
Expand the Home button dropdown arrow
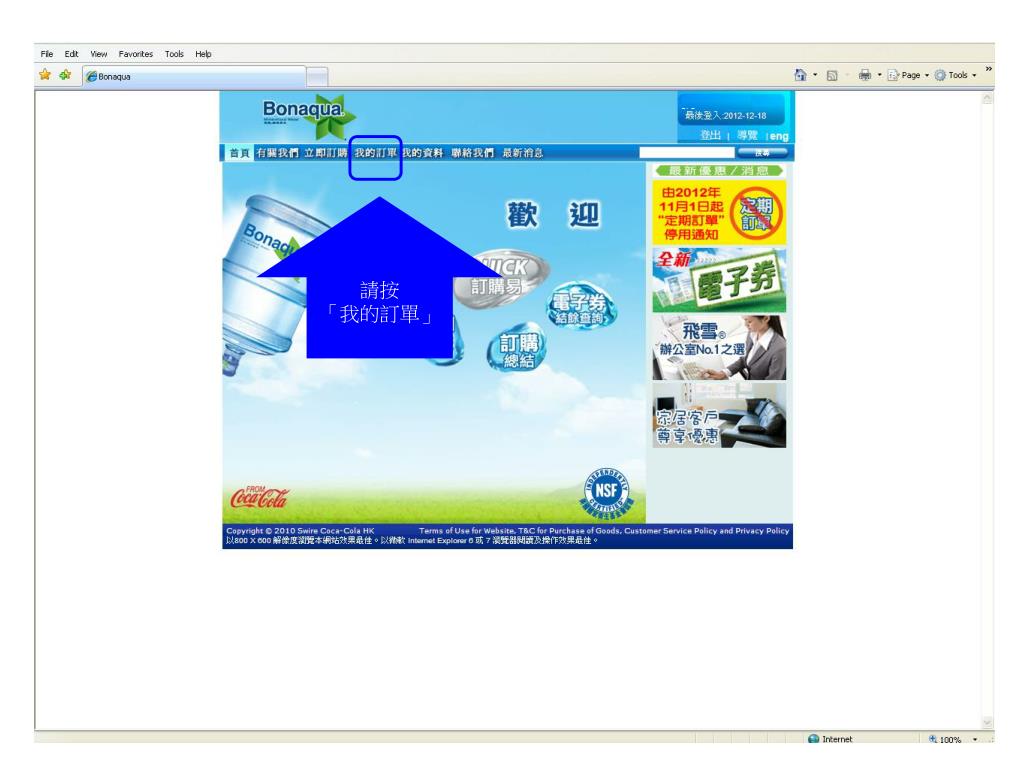click(815, 75)
